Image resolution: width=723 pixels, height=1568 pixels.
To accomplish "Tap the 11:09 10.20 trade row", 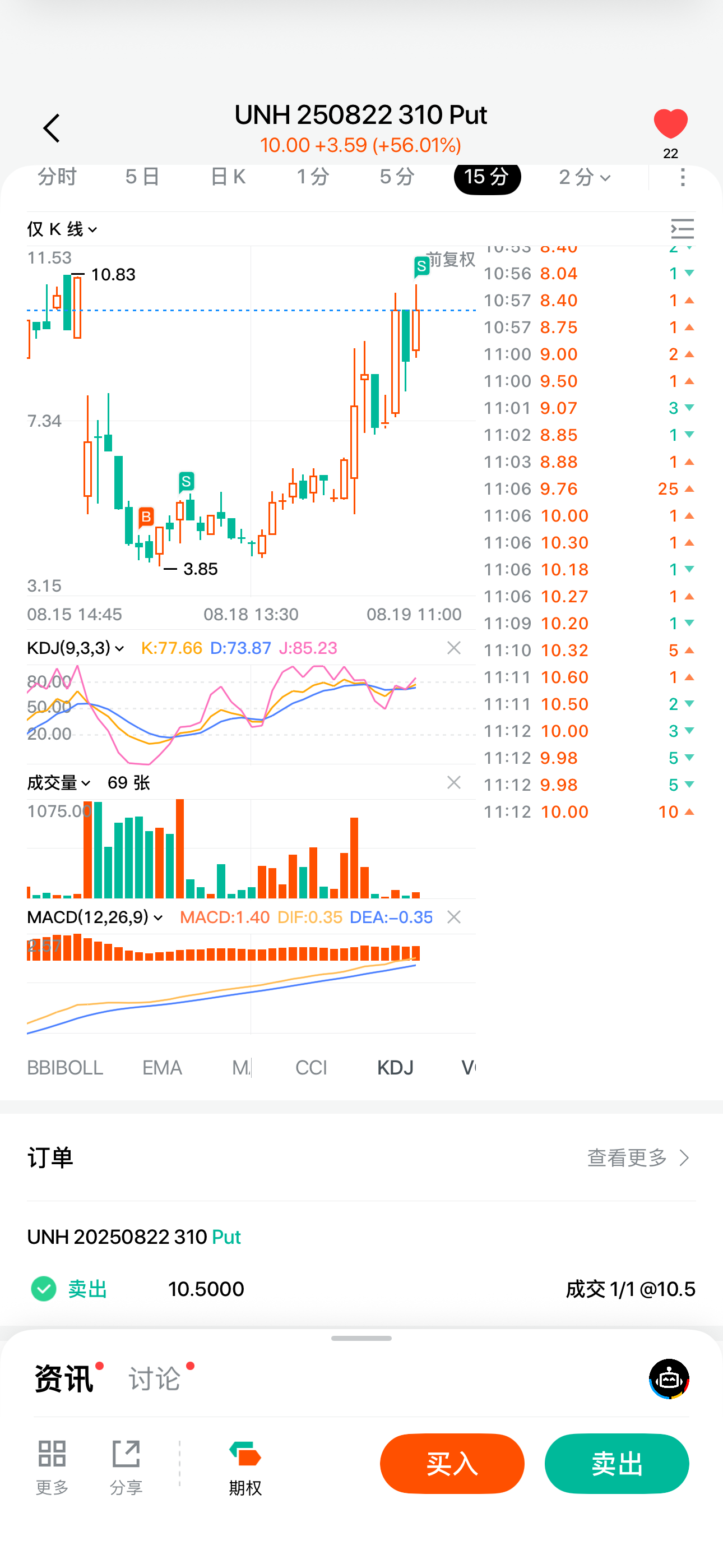I will (589, 623).
